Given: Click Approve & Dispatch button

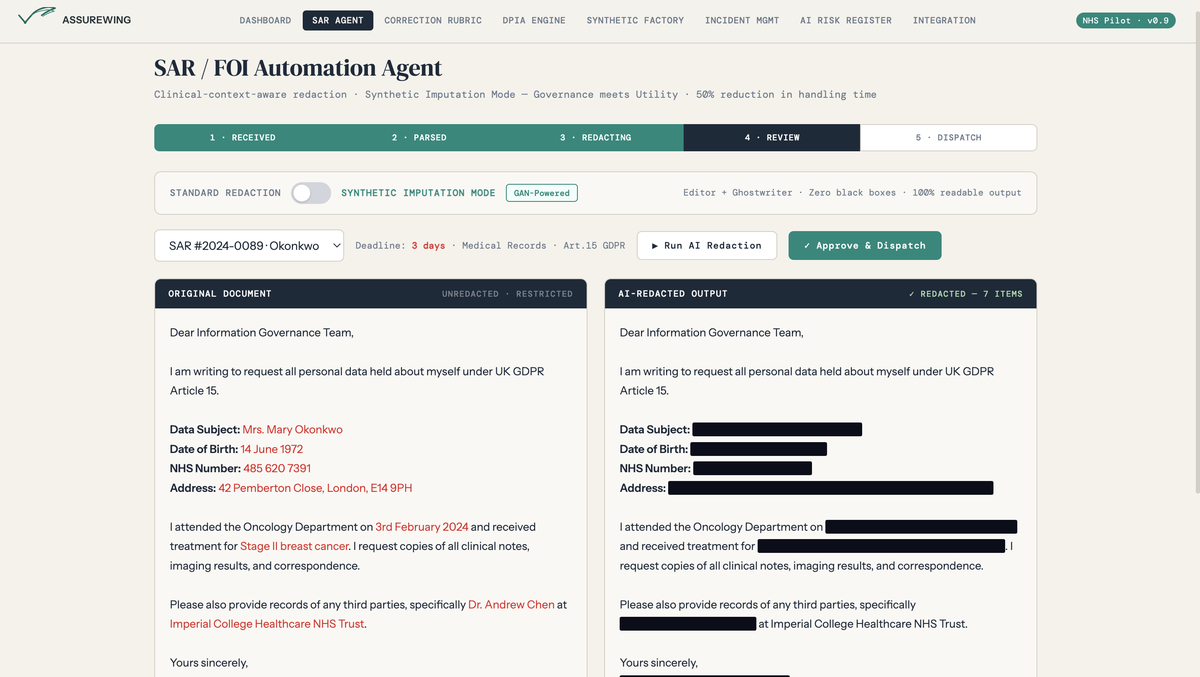Looking at the screenshot, I should click(x=864, y=245).
